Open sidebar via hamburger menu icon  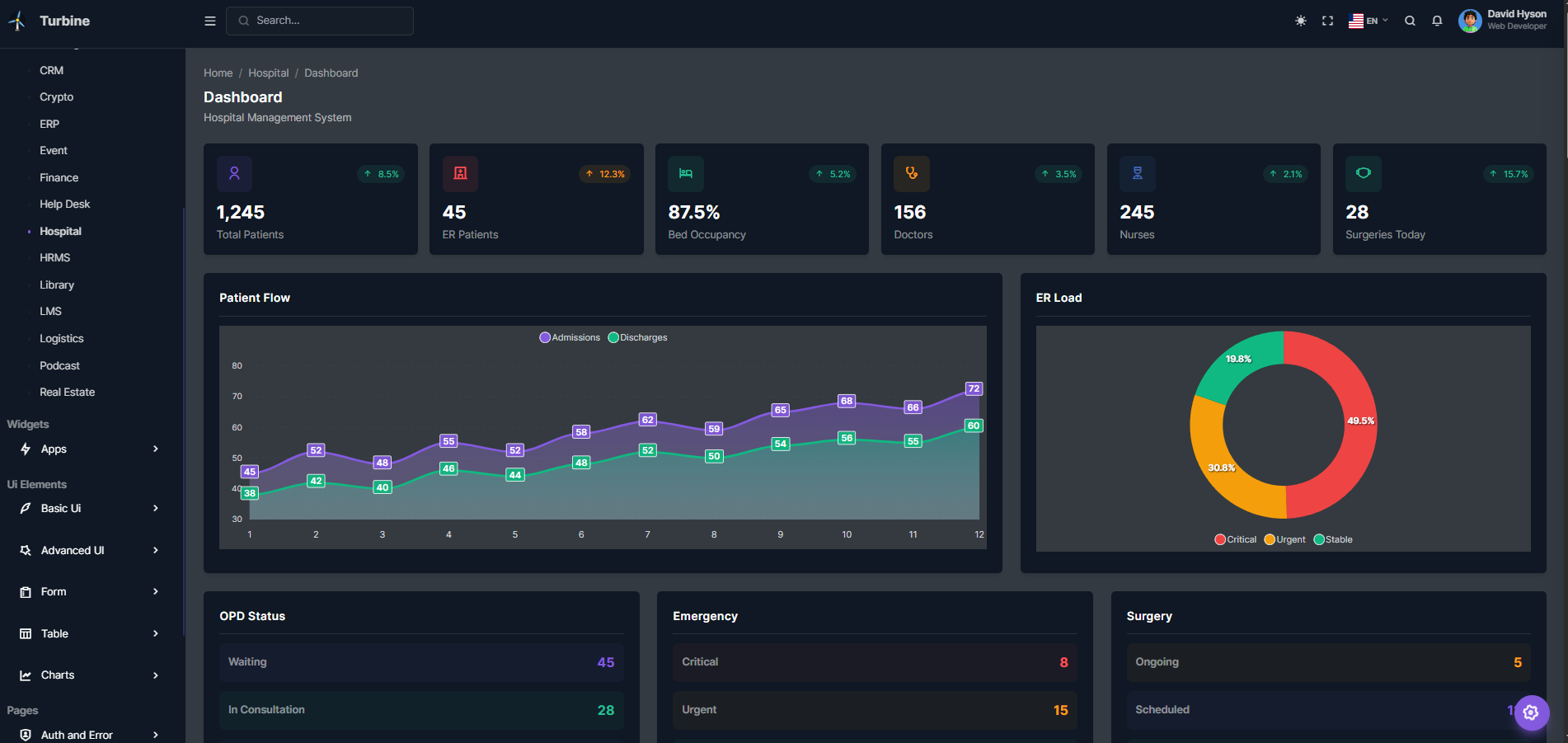pos(209,21)
